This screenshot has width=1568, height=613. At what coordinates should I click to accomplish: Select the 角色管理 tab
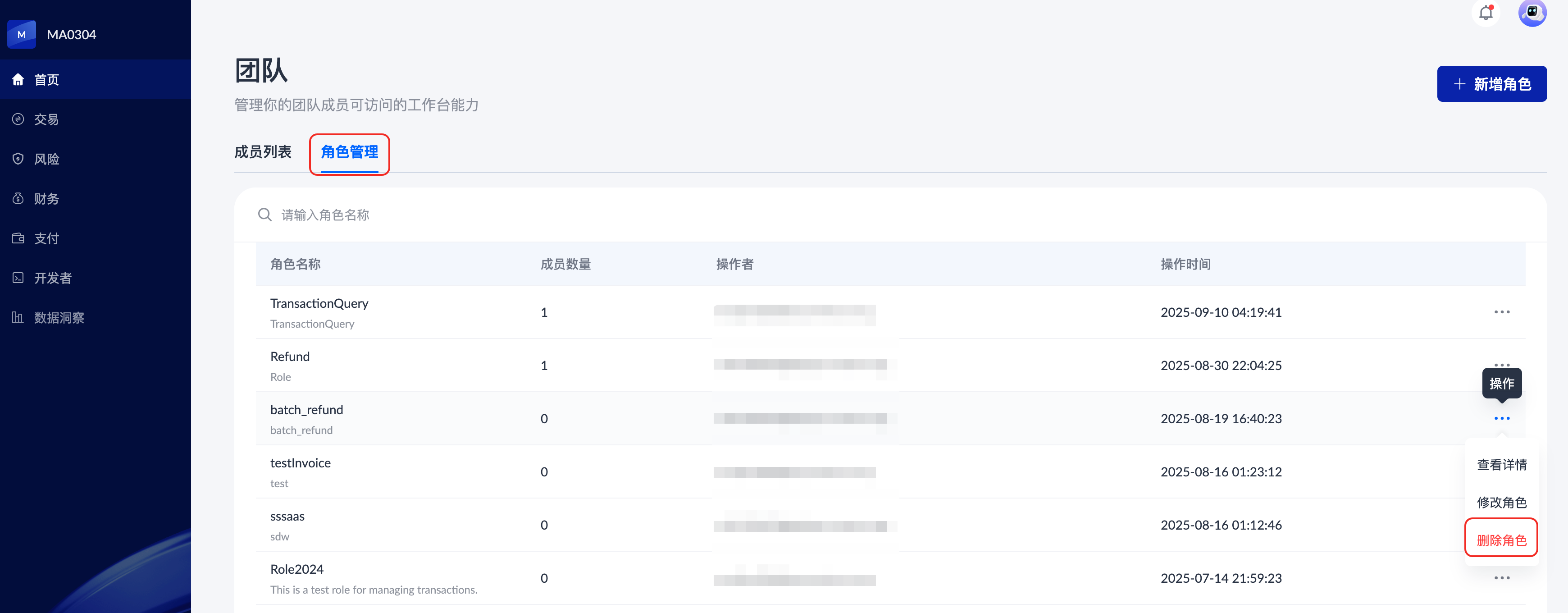349,152
